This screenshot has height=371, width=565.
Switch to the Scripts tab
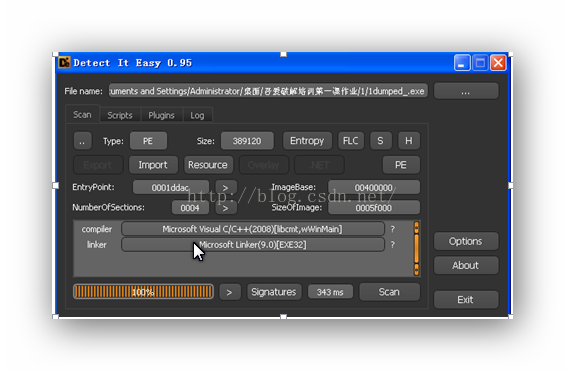tap(120, 116)
